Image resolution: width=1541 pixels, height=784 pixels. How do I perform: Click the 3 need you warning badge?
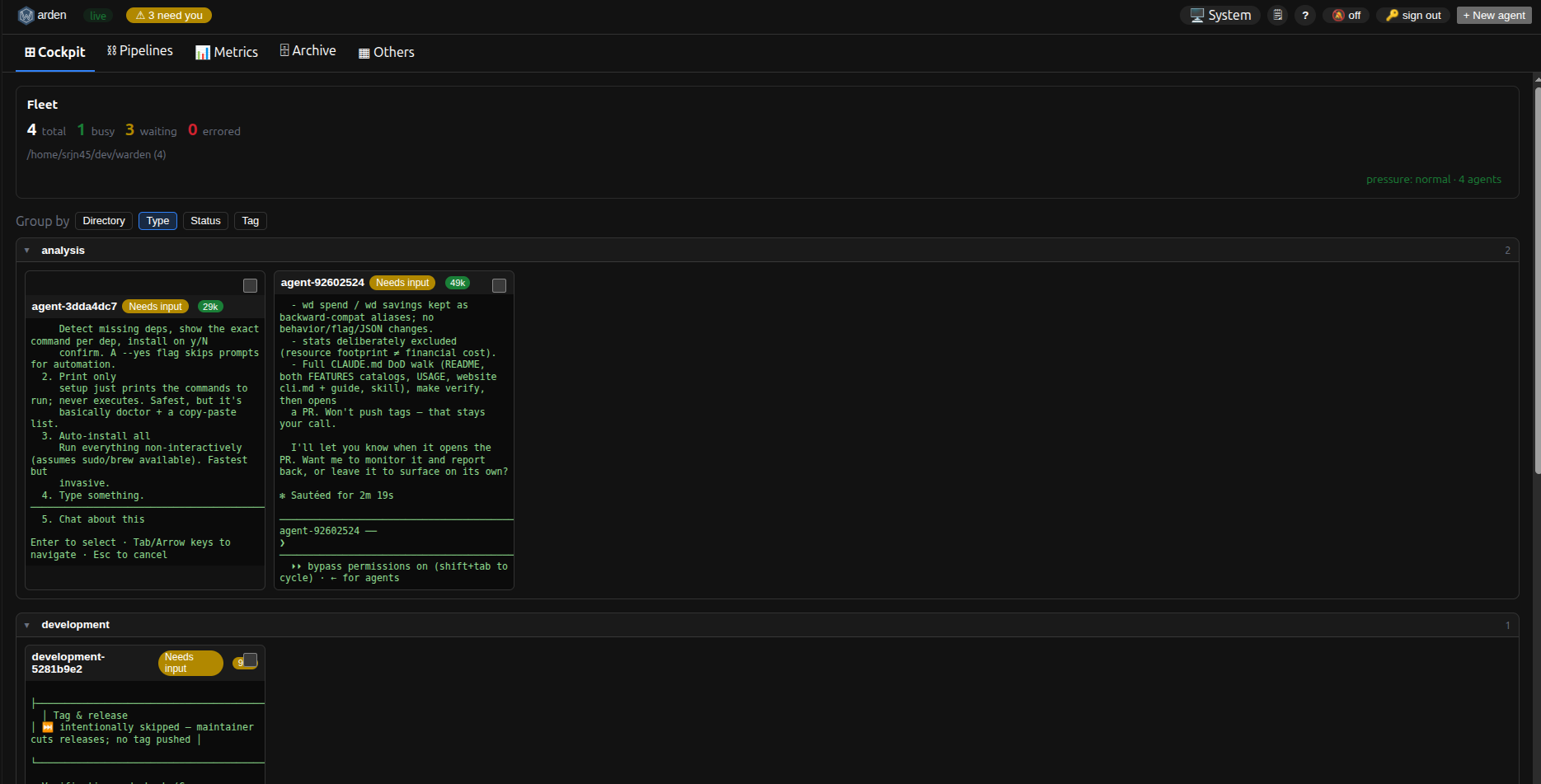(169, 15)
